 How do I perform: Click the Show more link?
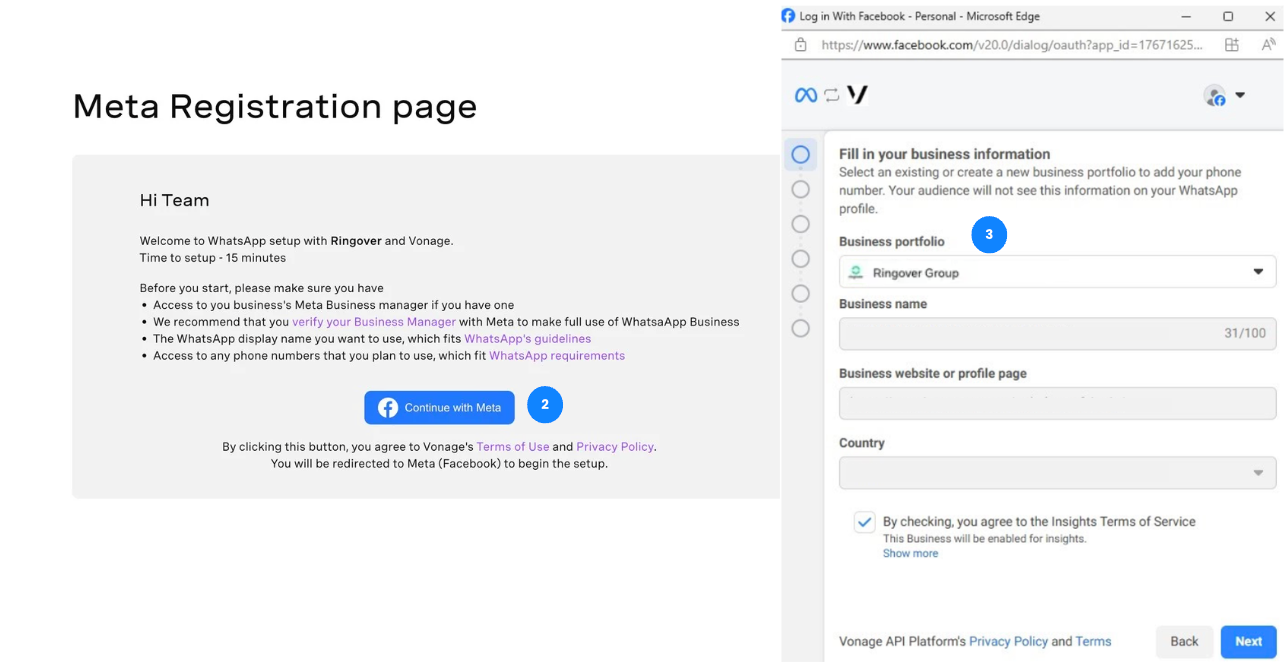coord(910,554)
